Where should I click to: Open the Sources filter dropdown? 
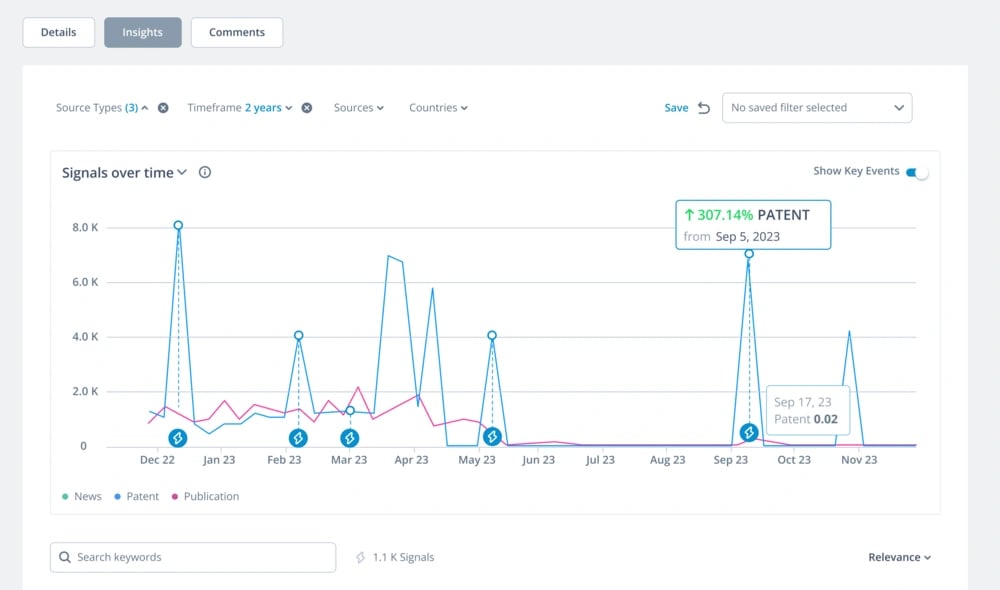tap(359, 108)
